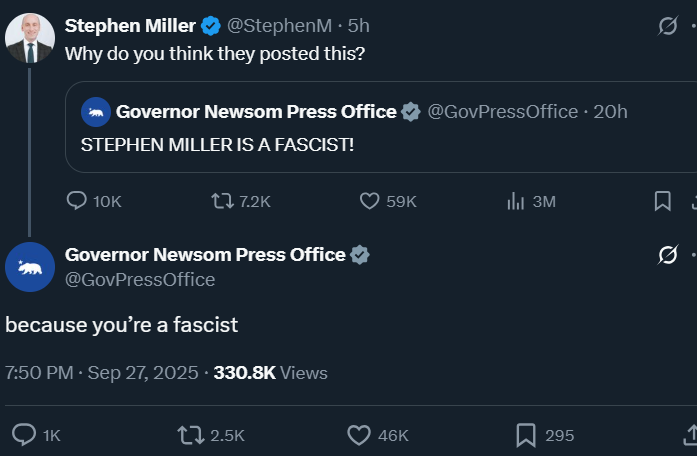Open Stephen Miller display name link
This screenshot has width=697, height=456.
tap(130, 26)
